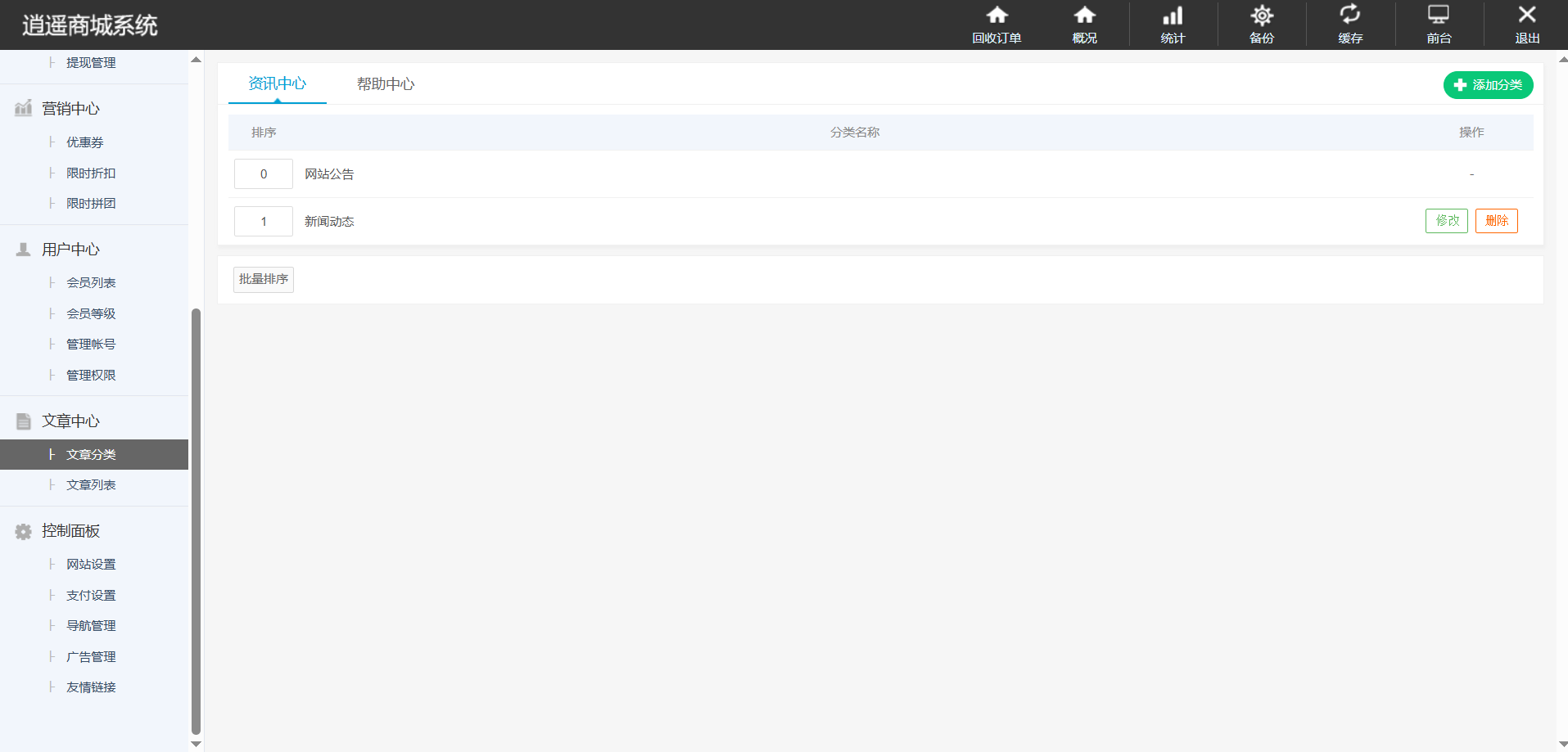The image size is (1568, 752).
Task: Click the 备份 backup gear icon
Action: (x=1261, y=16)
